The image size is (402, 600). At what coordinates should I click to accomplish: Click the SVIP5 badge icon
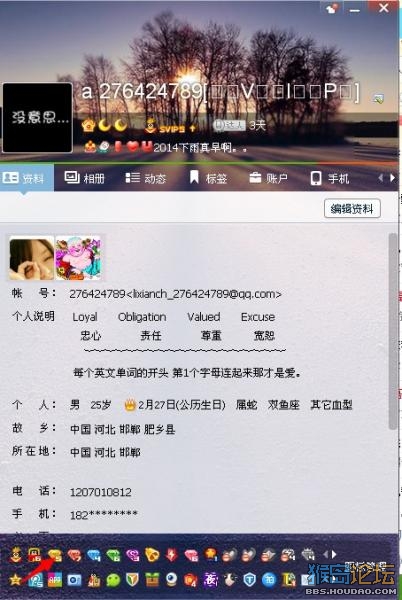[x=169, y=127]
